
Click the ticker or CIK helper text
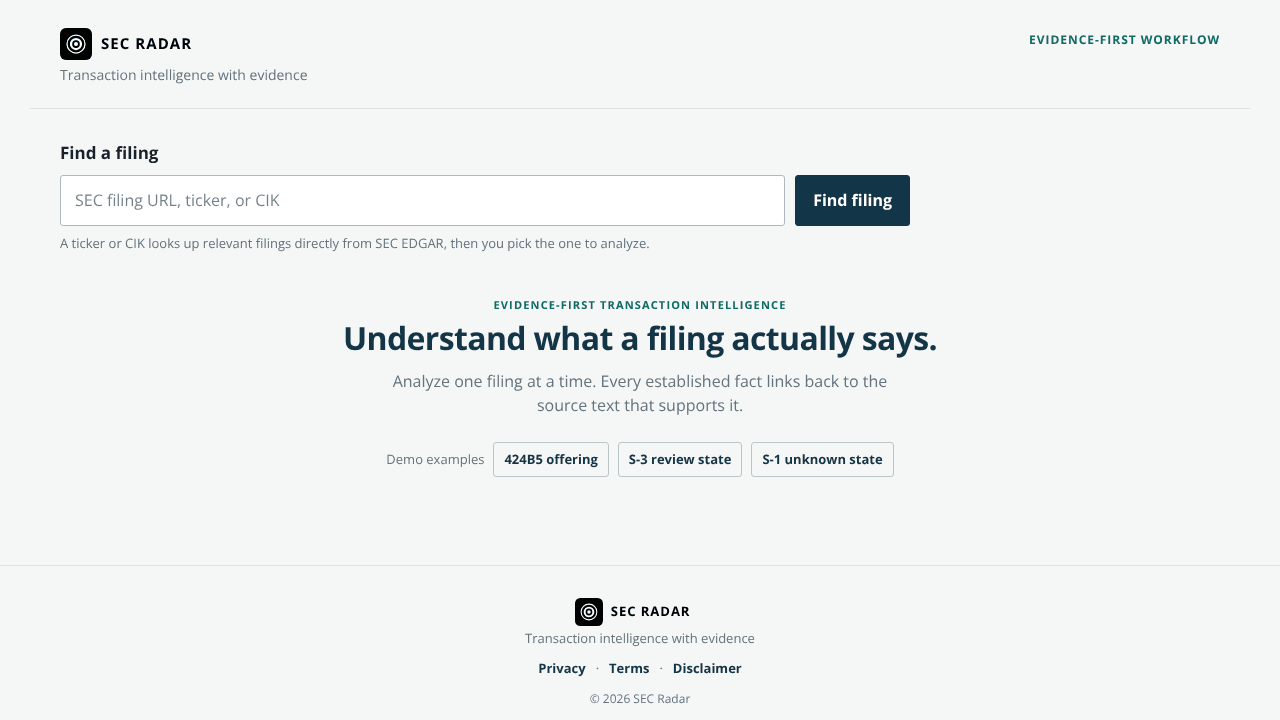[355, 243]
